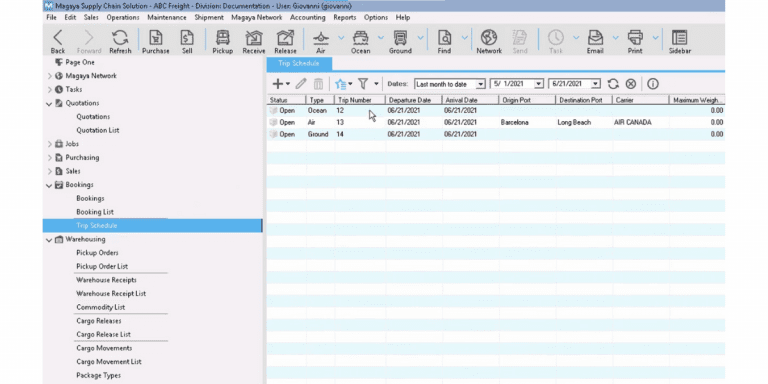
Task: Open the Sell toolbar icon
Action: (187, 41)
